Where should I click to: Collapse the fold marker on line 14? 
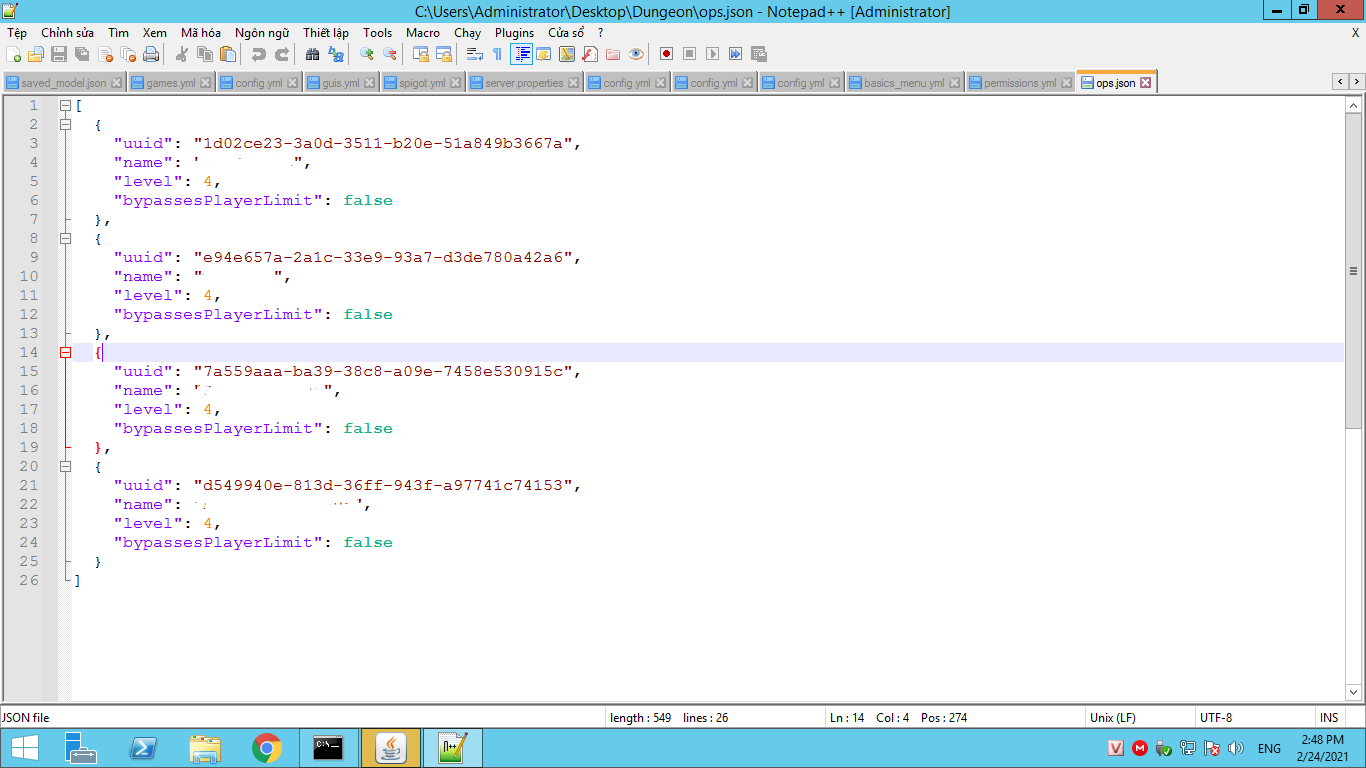click(66, 352)
